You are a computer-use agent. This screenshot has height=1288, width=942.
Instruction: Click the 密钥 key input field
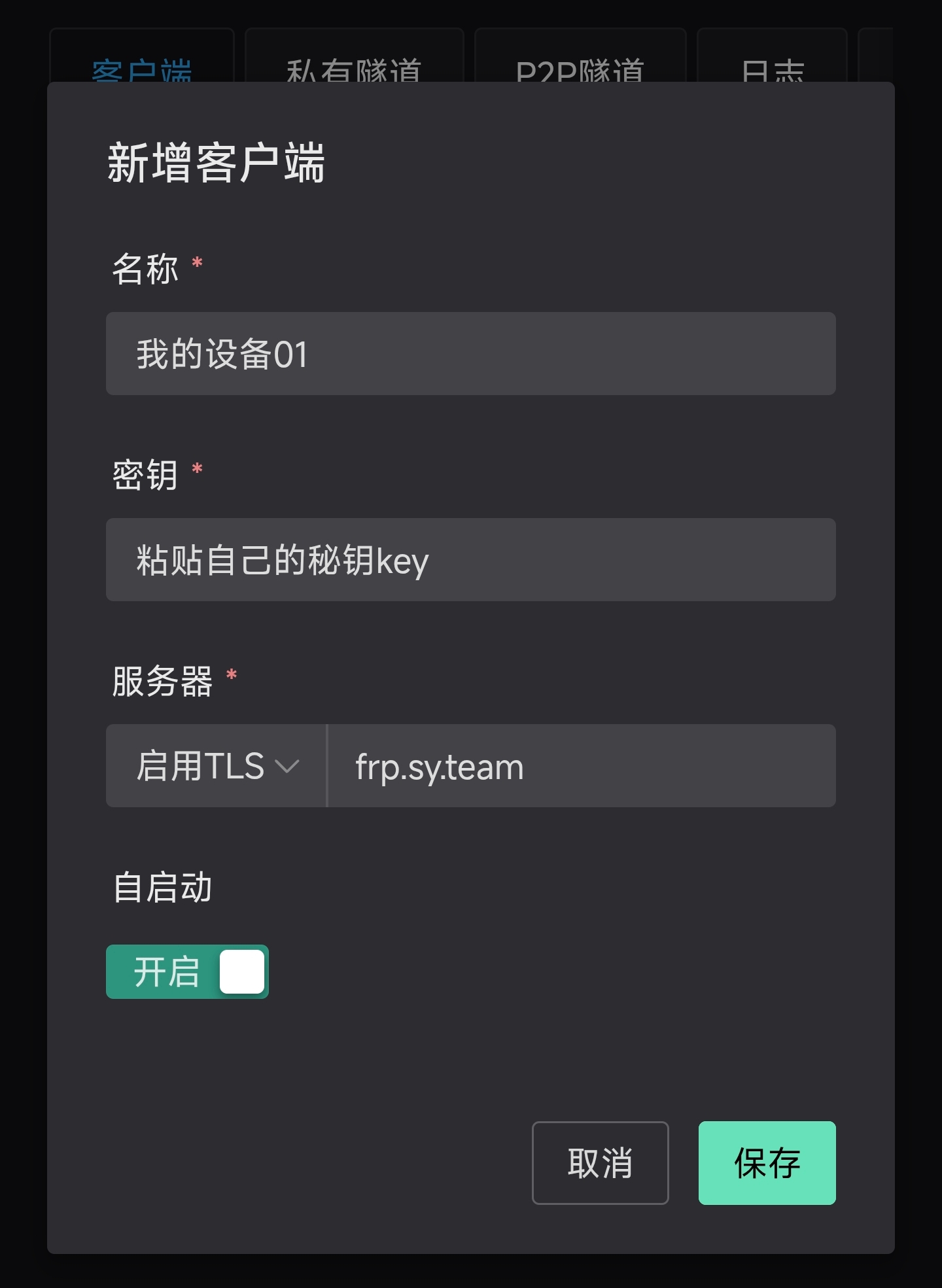pyautogui.click(x=470, y=560)
